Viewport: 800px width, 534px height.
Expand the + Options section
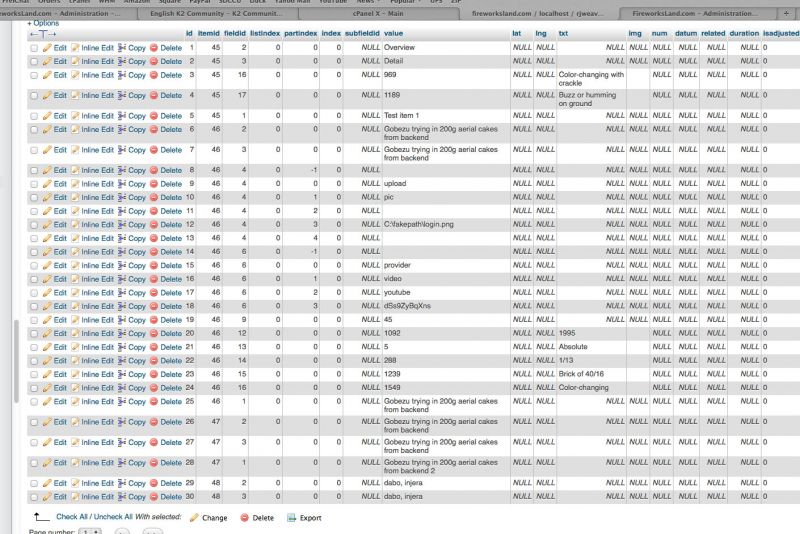(43, 23)
